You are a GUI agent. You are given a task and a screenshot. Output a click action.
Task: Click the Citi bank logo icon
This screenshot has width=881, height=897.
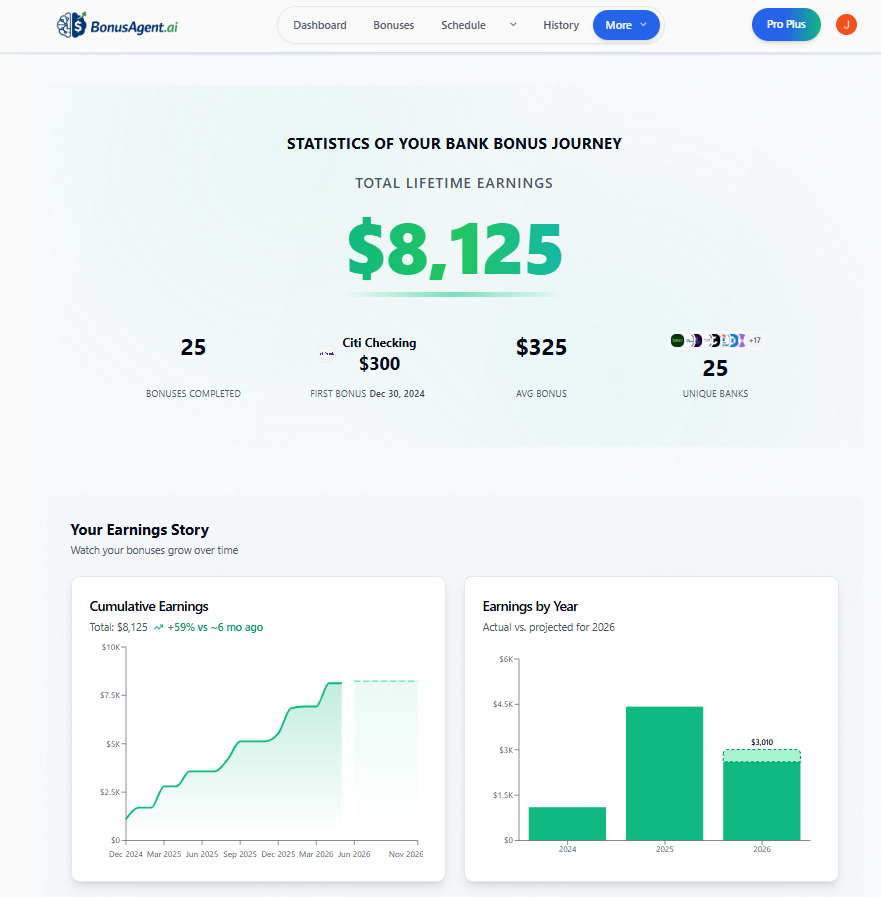point(327,354)
